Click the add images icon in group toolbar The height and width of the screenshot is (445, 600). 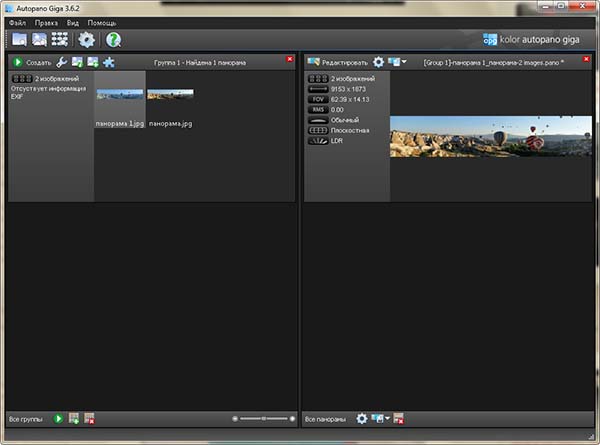(x=93, y=62)
